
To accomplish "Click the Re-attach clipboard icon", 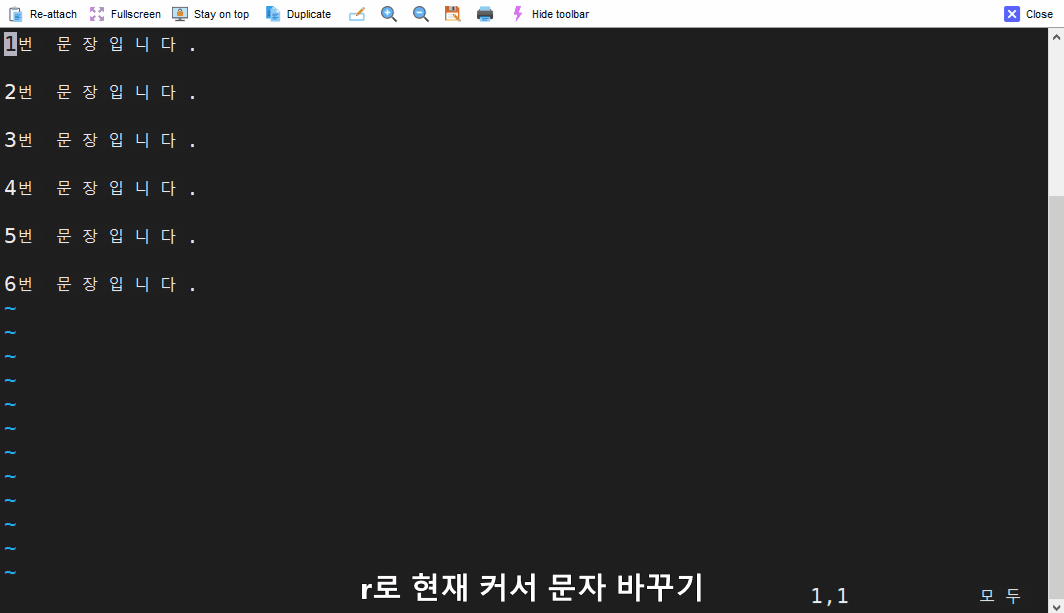I will click(16, 14).
